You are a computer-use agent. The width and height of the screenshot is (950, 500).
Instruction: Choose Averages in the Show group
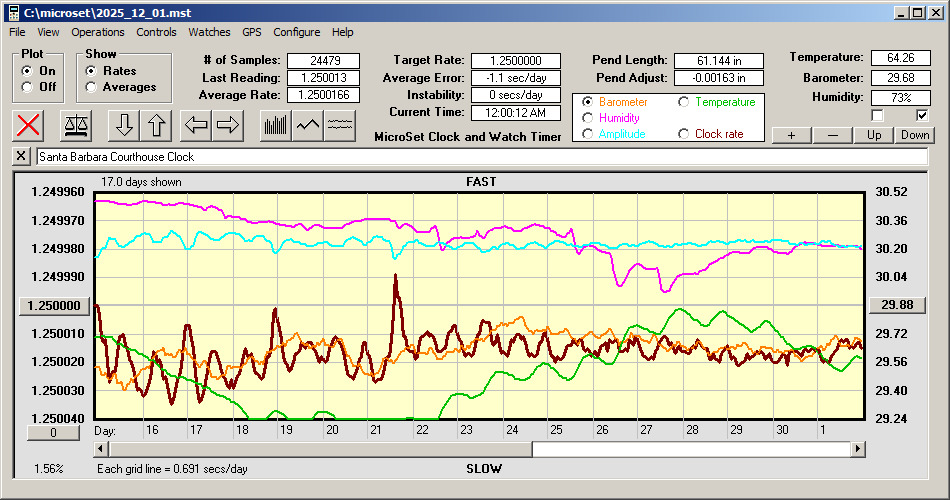click(92, 87)
